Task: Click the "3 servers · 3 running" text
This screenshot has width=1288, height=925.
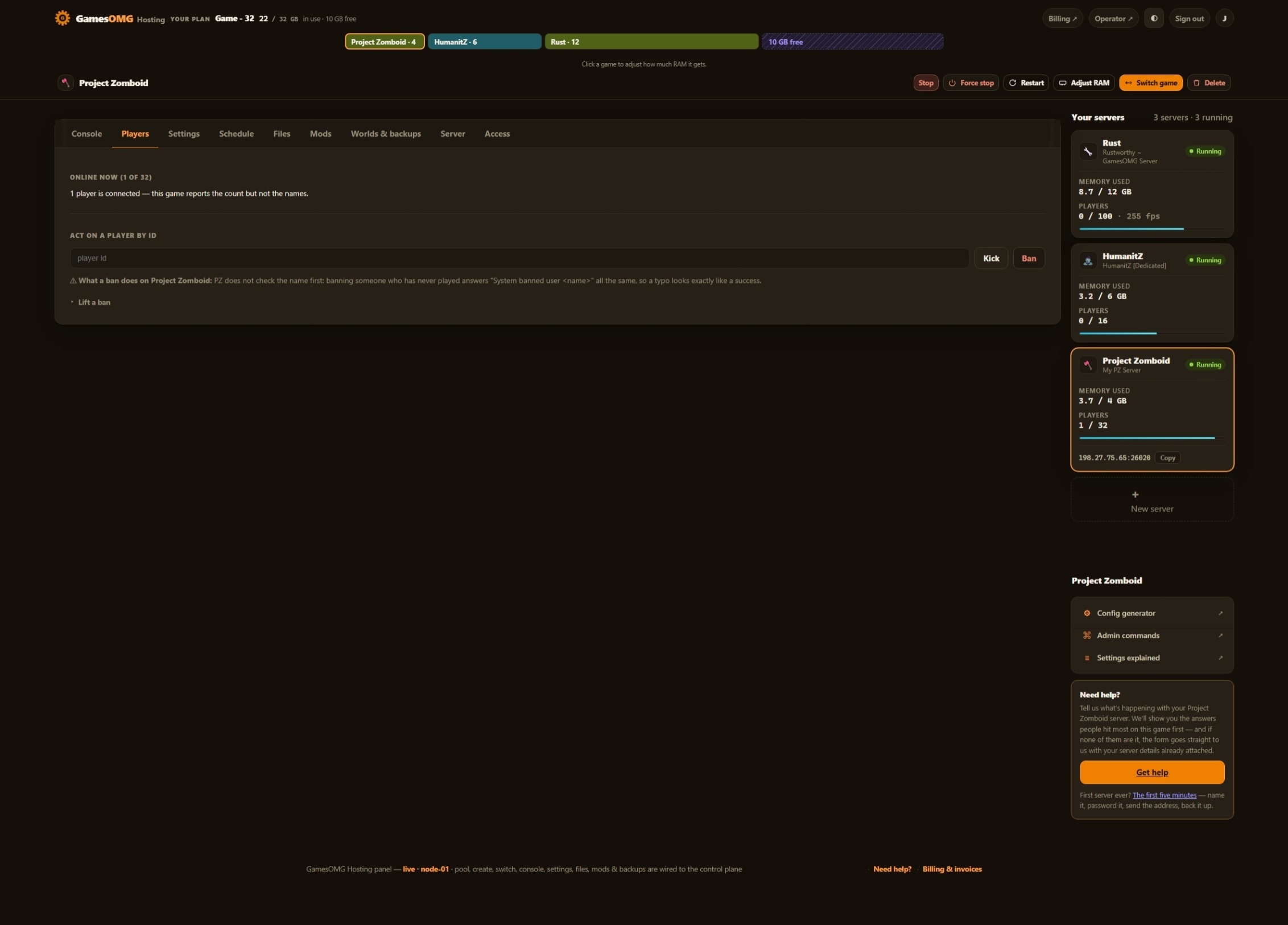Action: [x=1192, y=118]
